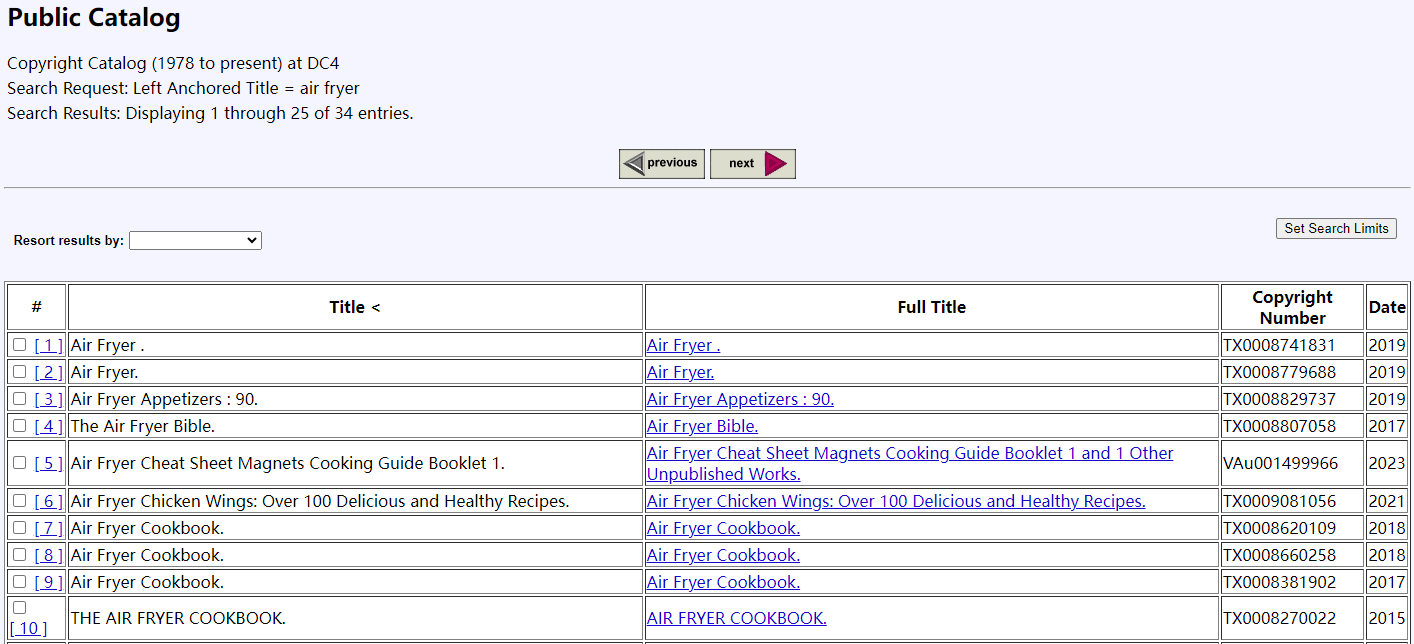Open Air Fryer Chicken Wings full title link
The height and width of the screenshot is (644, 1414).
(x=896, y=501)
